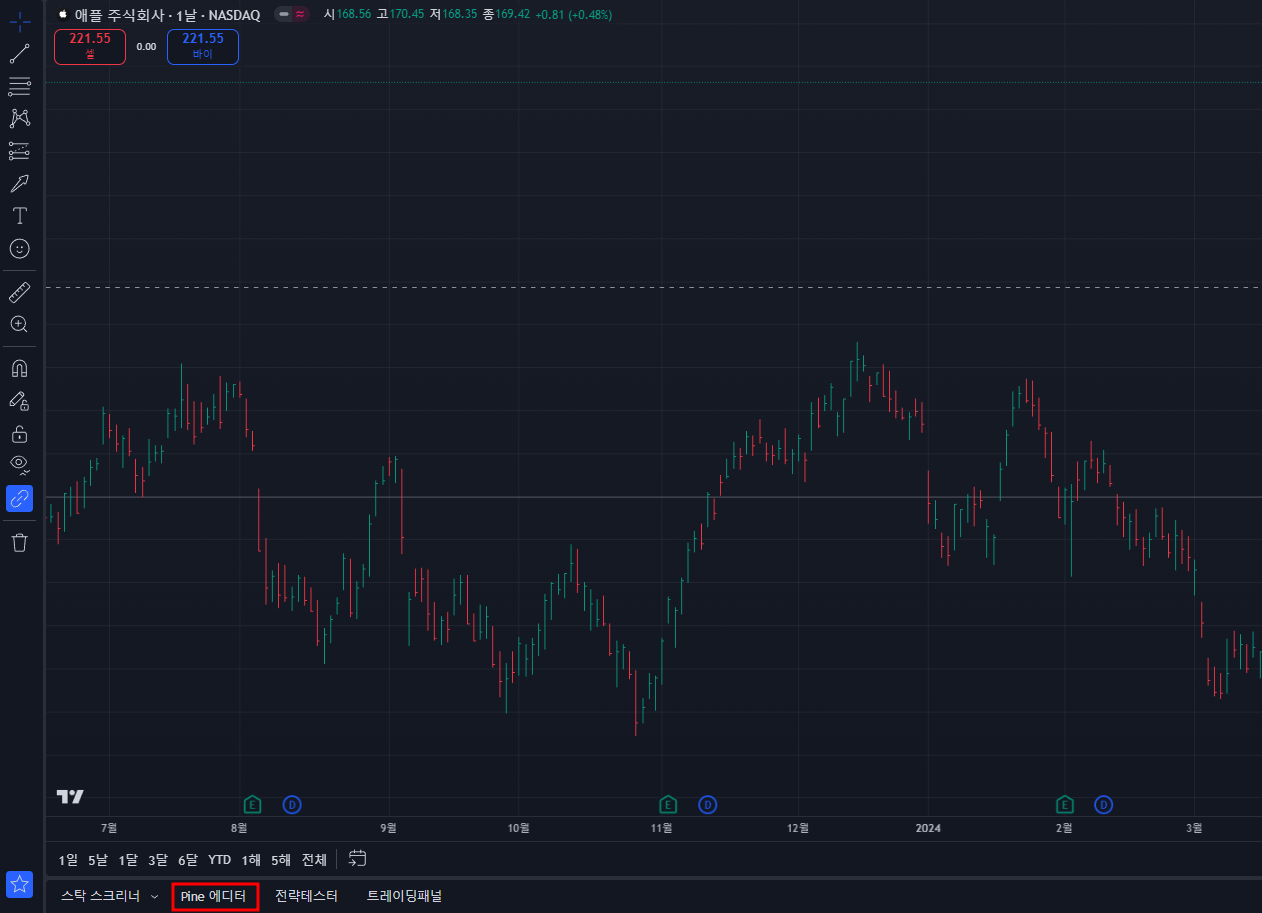Click the blue 221.55 바이 button

203,47
